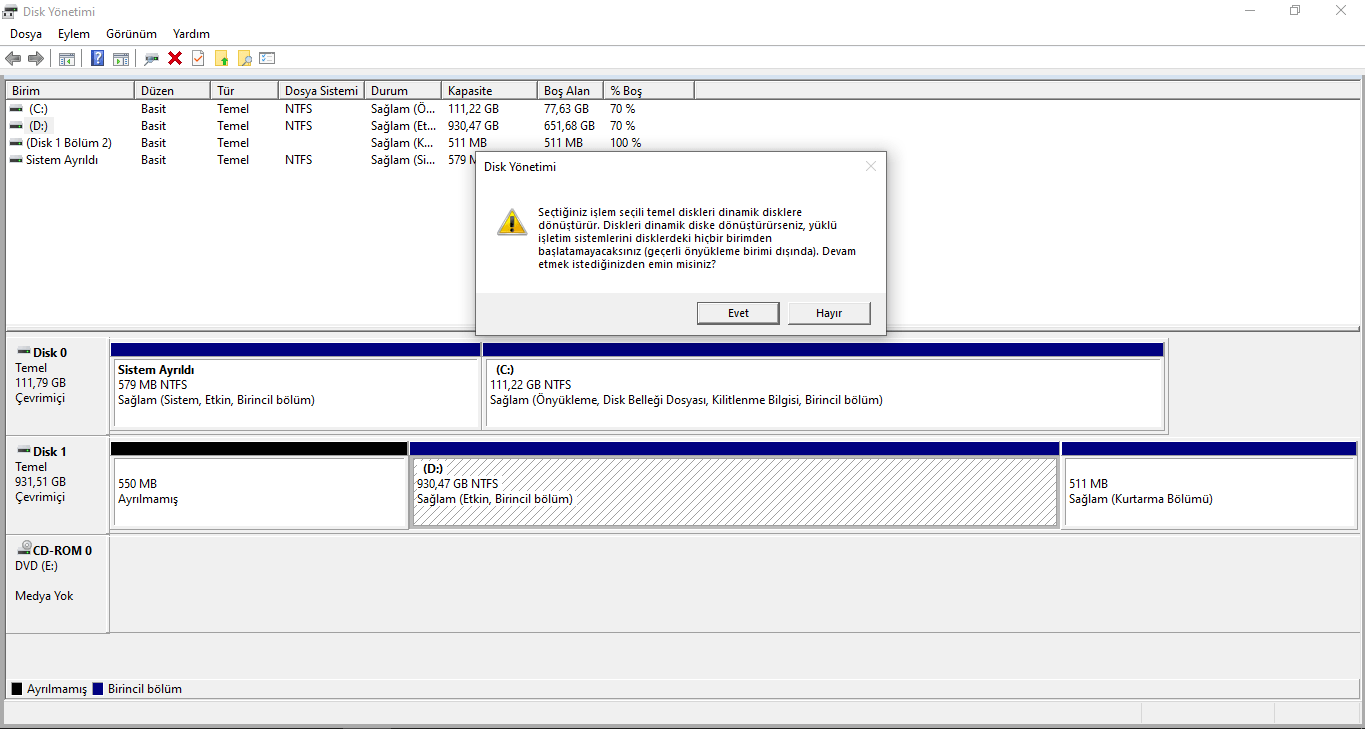Image resolution: width=1365 pixels, height=729 pixels.
Task: Click the yellow page with magnifier icon
Action: (244, 58)
